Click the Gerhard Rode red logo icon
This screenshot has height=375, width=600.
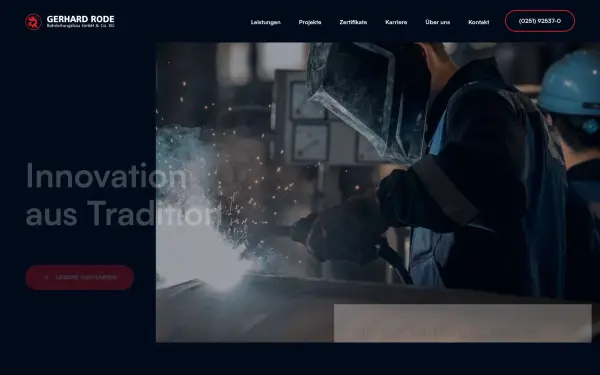tap(33, 22)
